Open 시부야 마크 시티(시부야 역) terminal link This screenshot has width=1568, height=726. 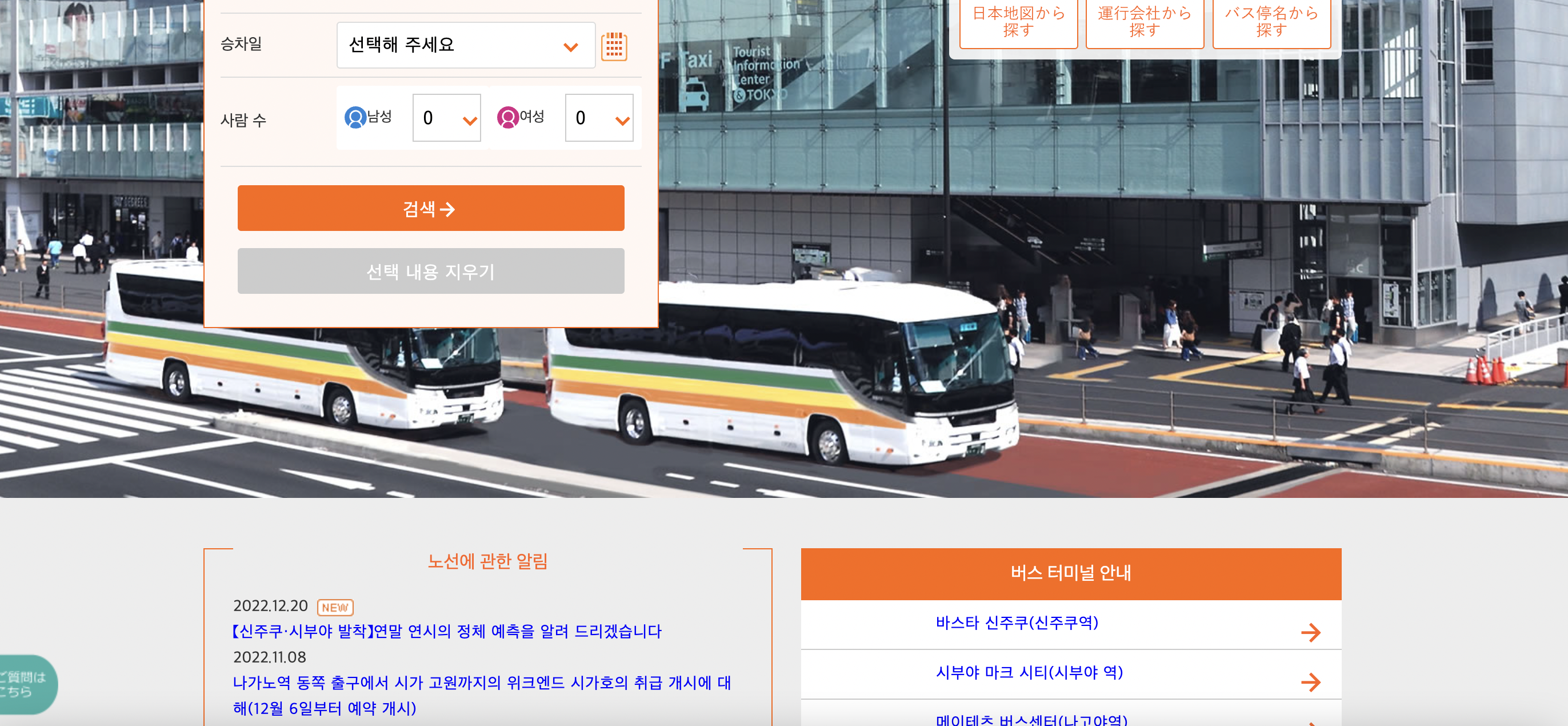(x=1029, y=672)
